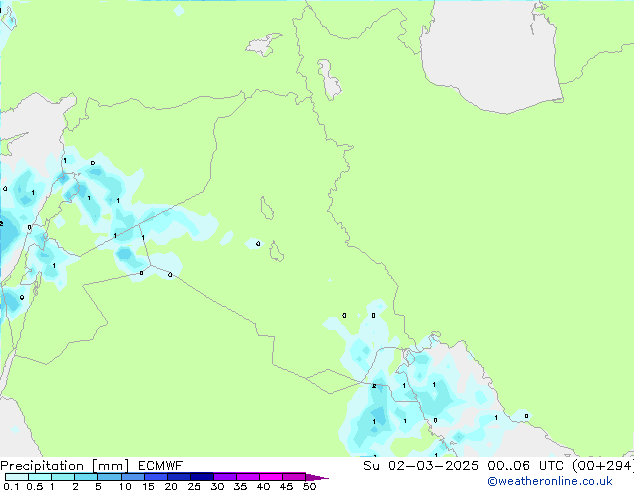The image size is (634, 490).
Task: Click Lake Van gray shape
Action: (263, 44)
